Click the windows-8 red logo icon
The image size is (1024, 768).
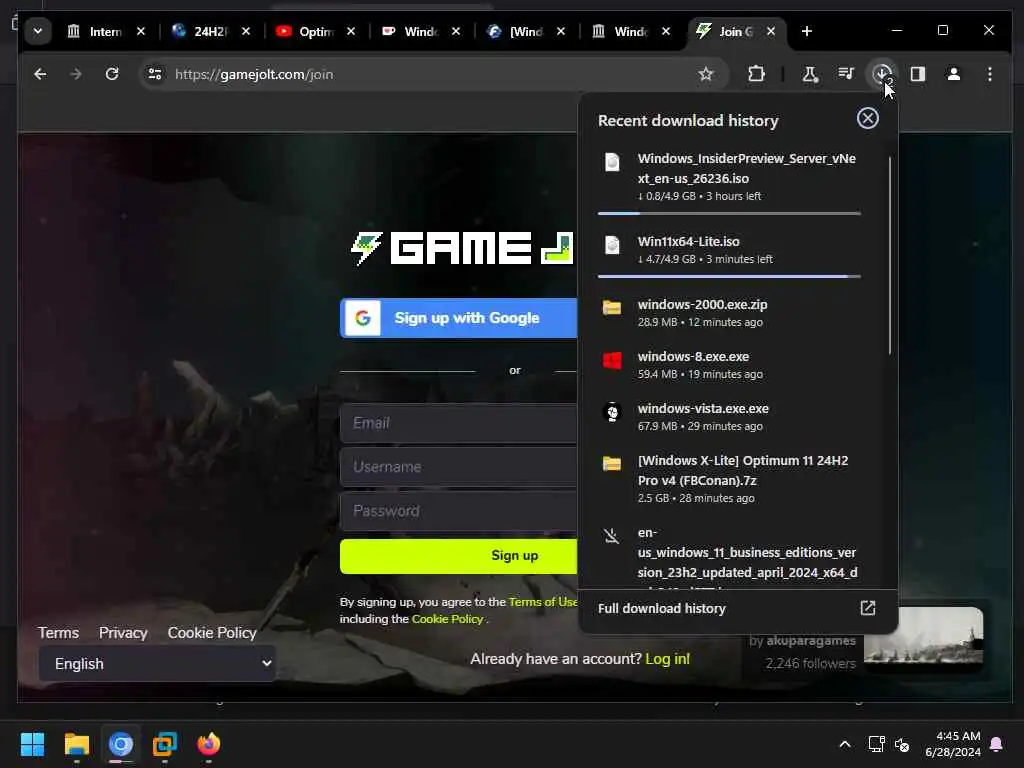612,359
